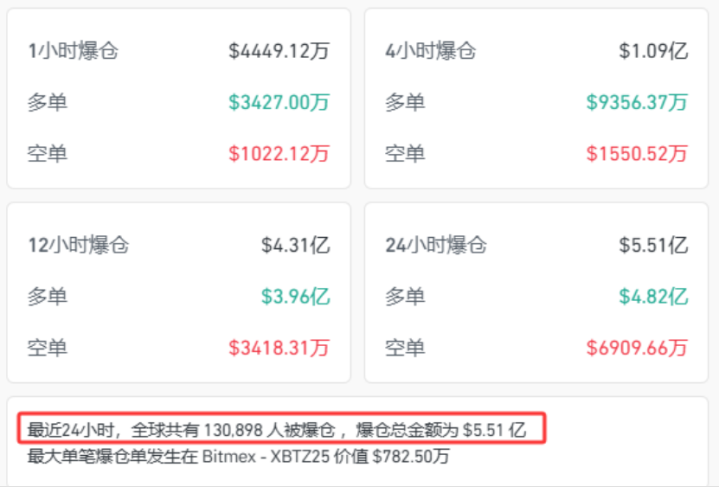Select the 24-hour 空单 value $6909.66万

click(637, 348)
